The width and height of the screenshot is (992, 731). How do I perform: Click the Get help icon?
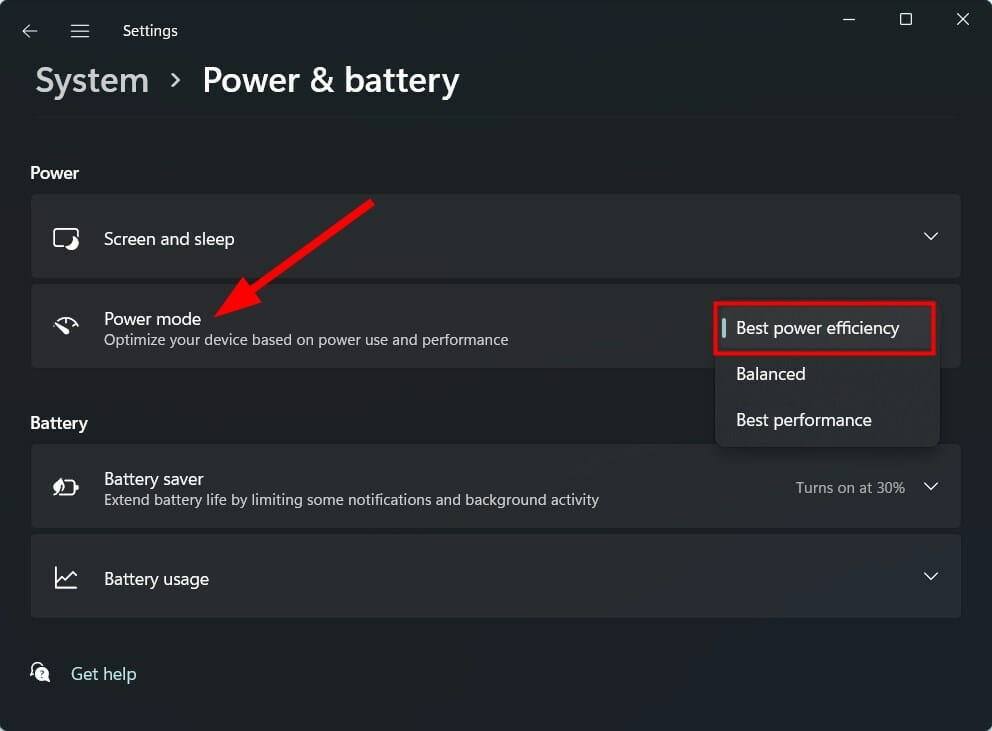40,673
